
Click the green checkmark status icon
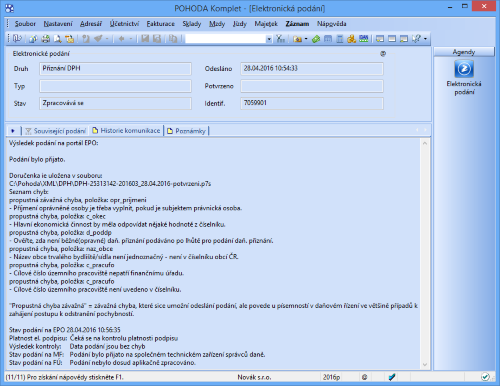(x=485, y=377)
